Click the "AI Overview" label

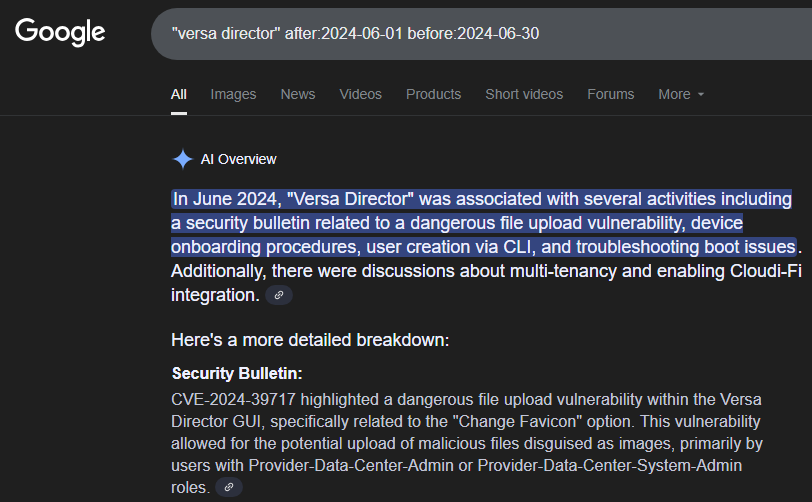(238, 159)
